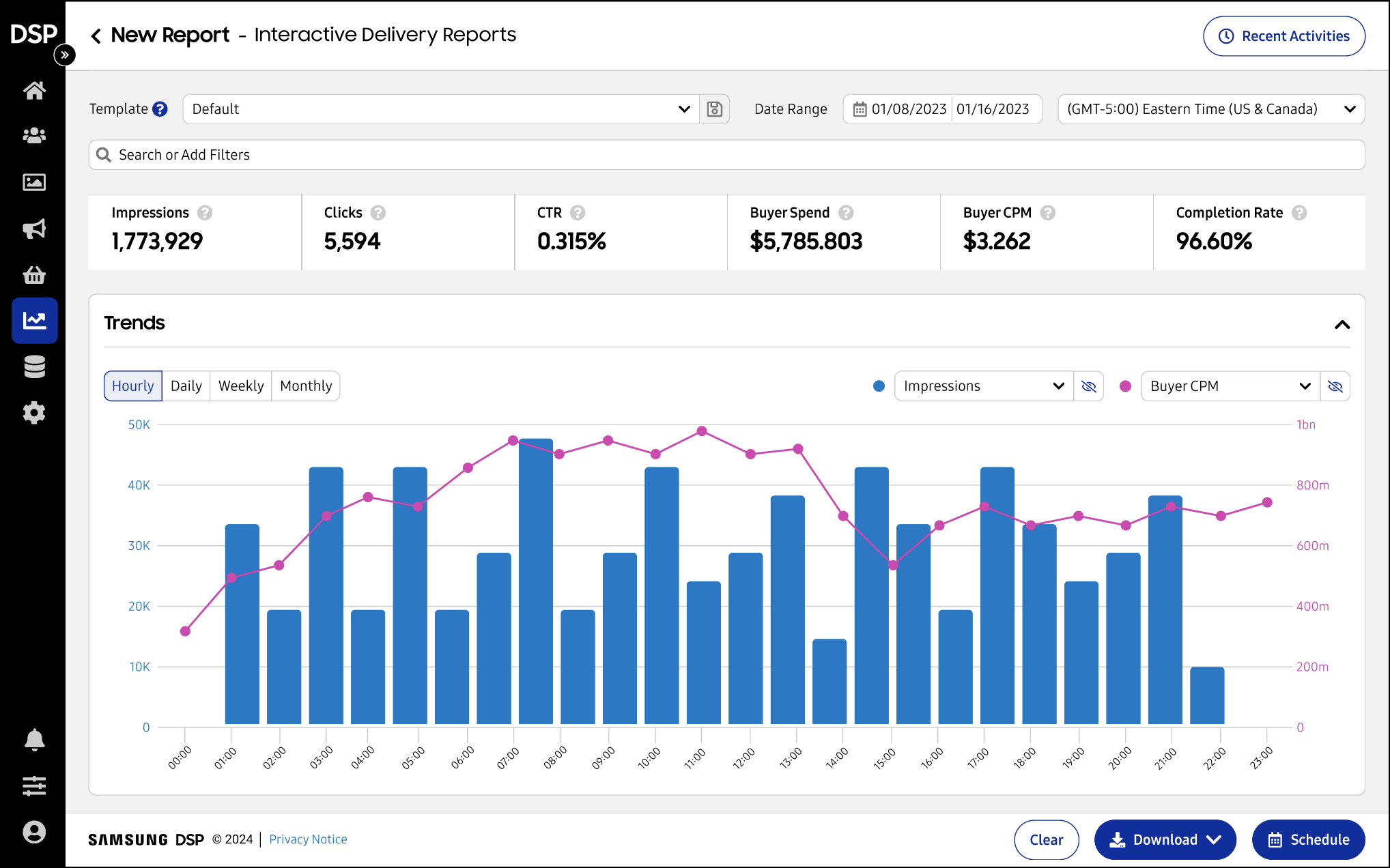Open the Buyer CPM metric dropdown in Trends

(x=1230, y=386)
